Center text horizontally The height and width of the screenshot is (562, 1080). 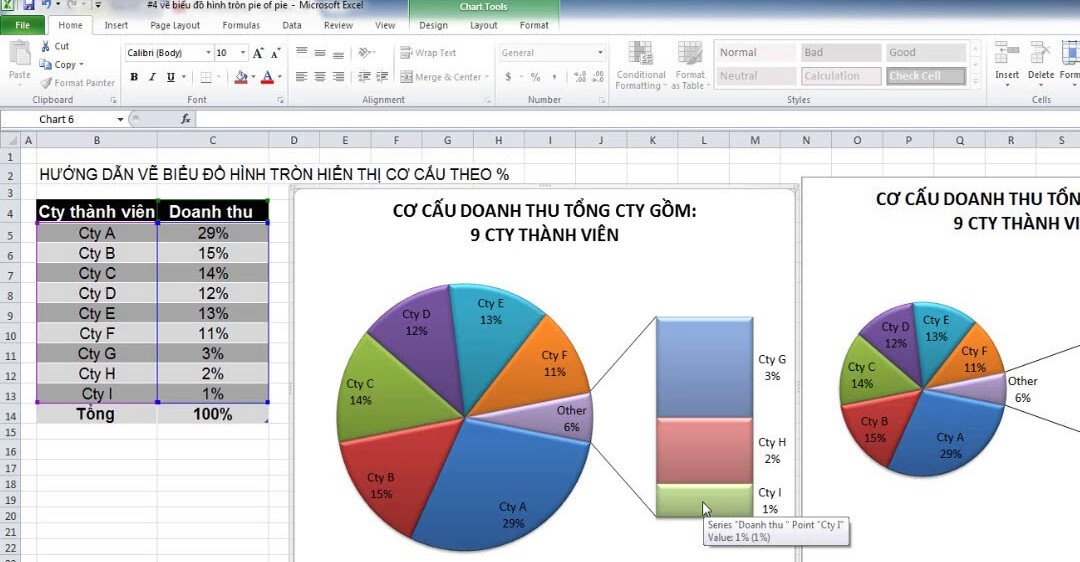[320, 76]
